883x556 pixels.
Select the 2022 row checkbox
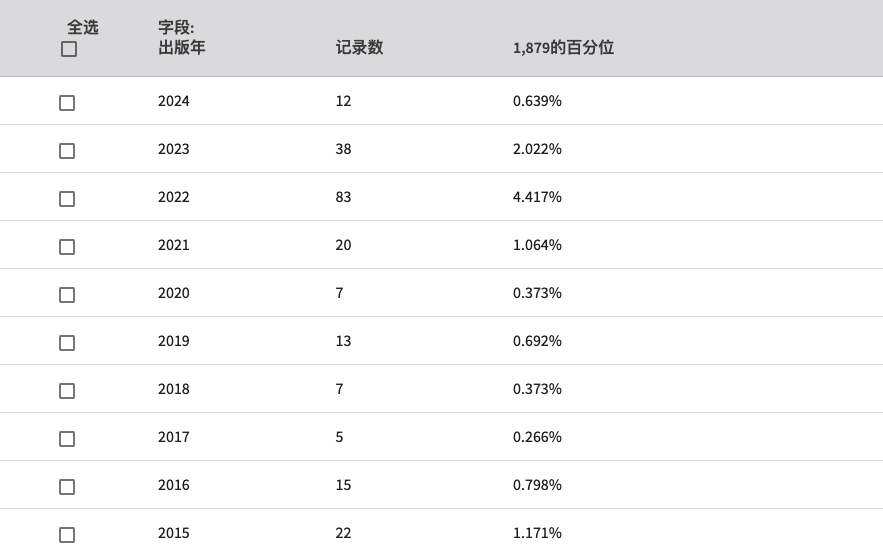point(67,199)
